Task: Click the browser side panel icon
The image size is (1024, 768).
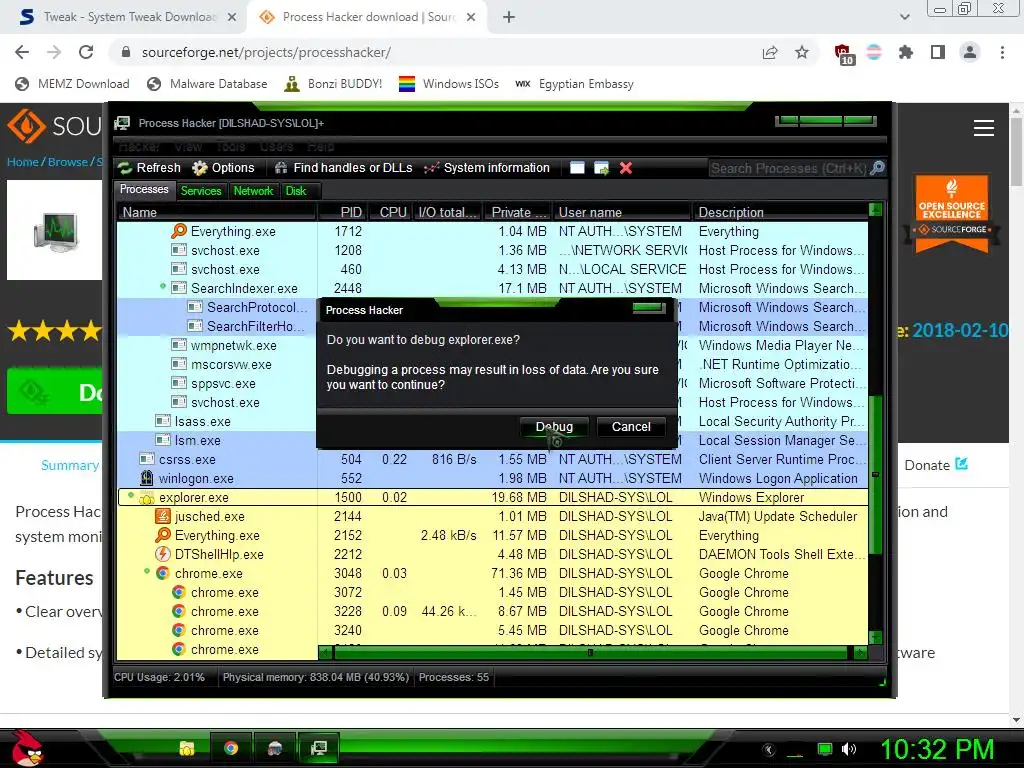Action: (x=938, y=52)
